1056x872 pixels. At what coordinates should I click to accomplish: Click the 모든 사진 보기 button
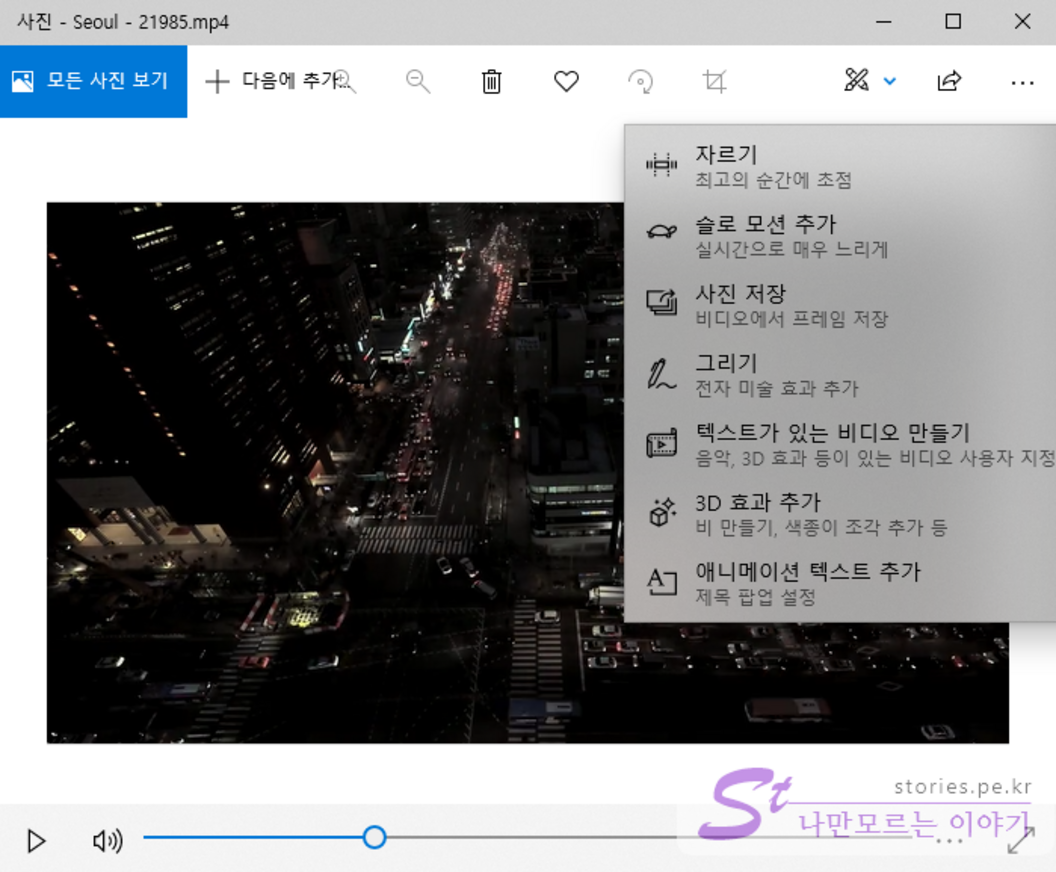[93, 82]
